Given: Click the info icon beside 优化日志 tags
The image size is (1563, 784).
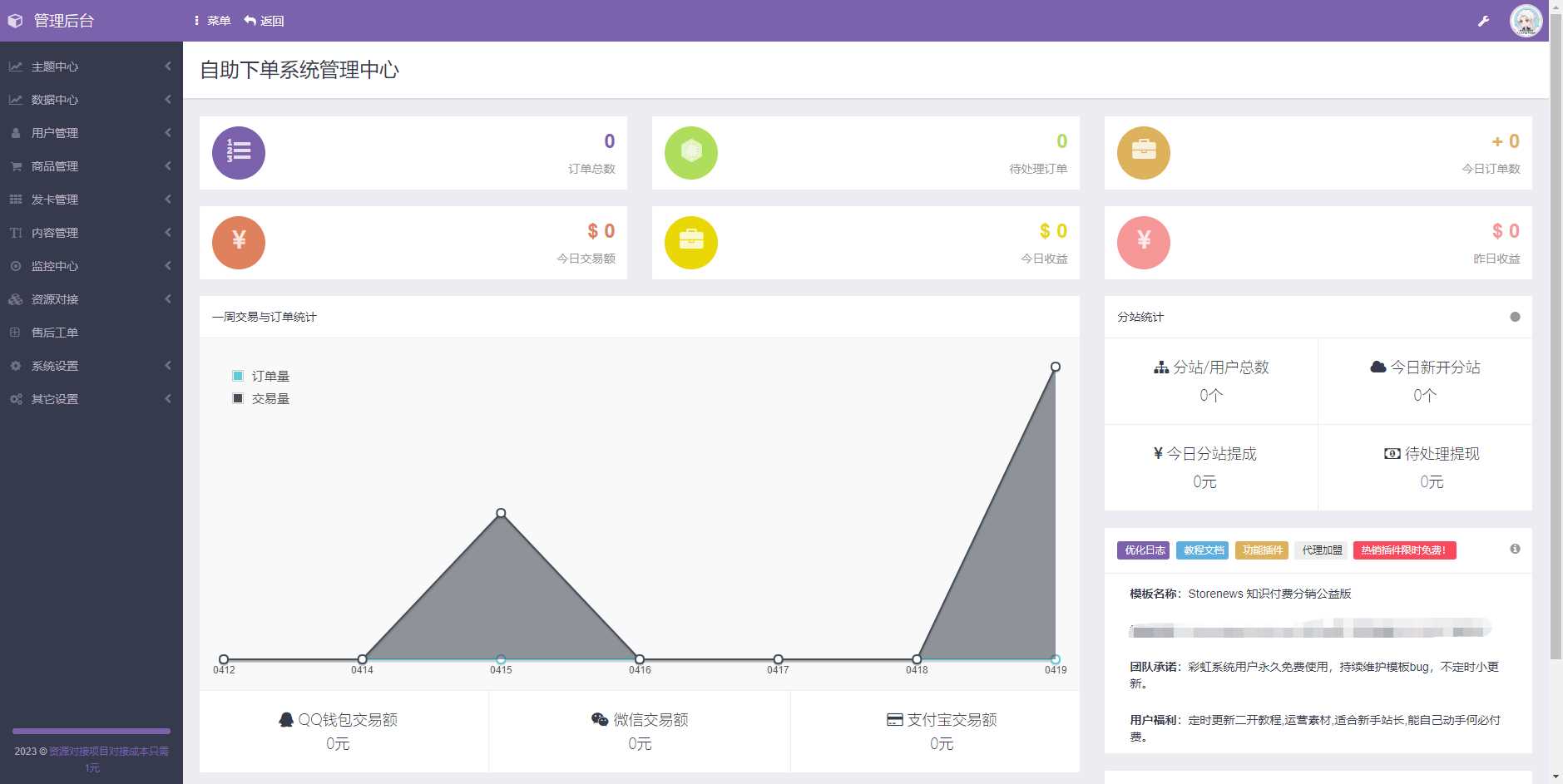Looking at the screenshot, I should pyautogui.click(x=1516, y=549).
